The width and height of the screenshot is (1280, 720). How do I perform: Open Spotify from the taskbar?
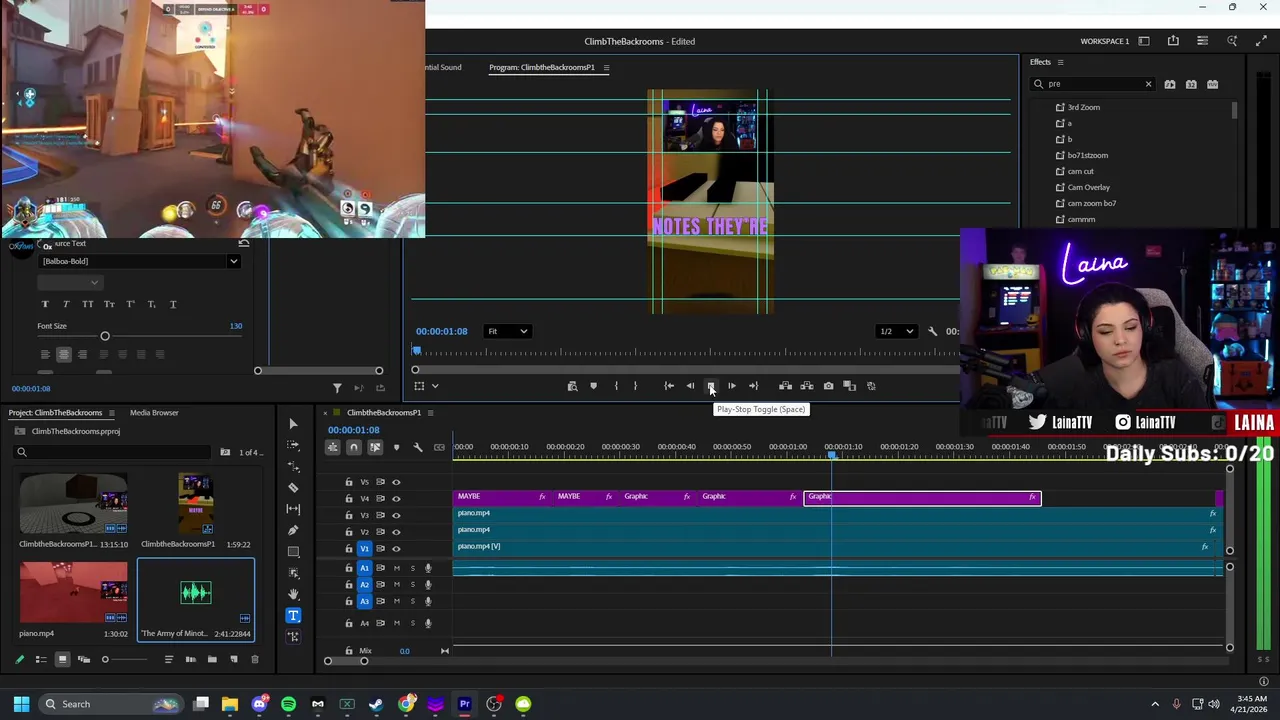tap(288, 704)
